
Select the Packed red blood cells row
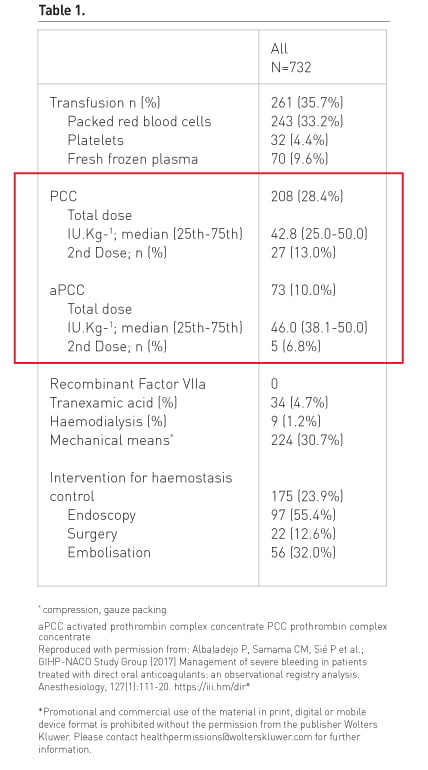[212, 121]
